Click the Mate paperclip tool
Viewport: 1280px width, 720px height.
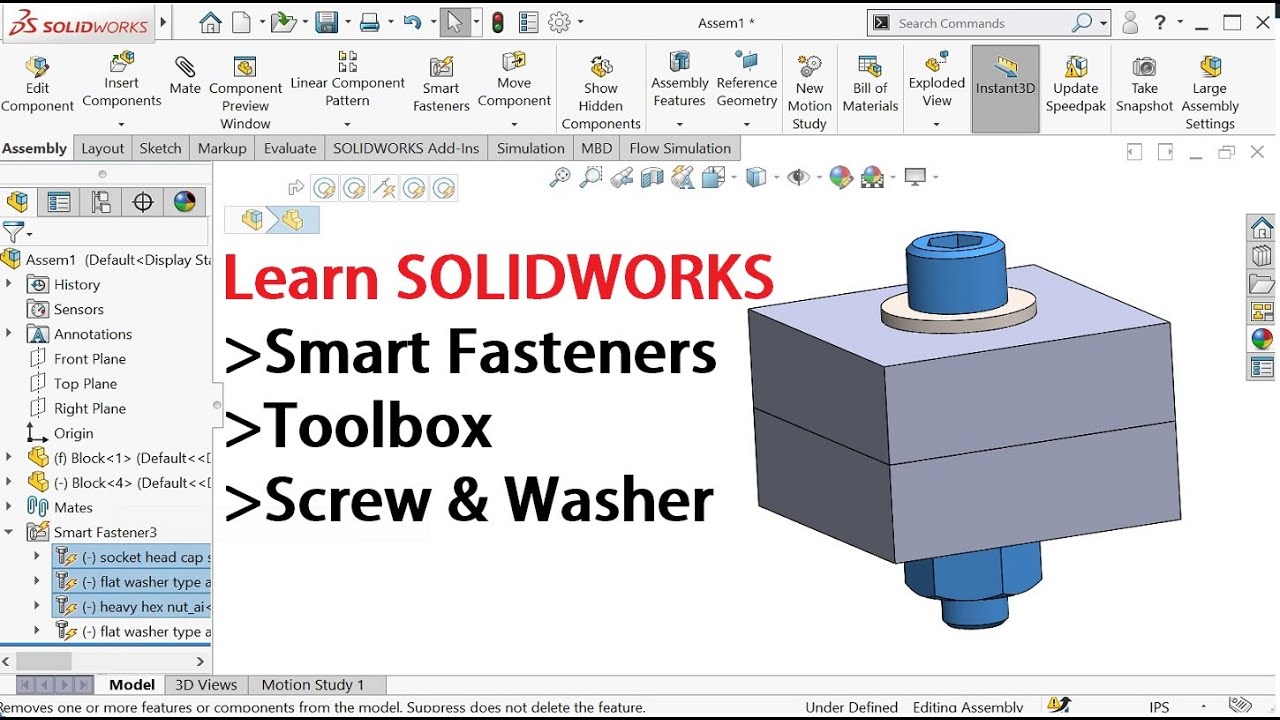(185, 77)
